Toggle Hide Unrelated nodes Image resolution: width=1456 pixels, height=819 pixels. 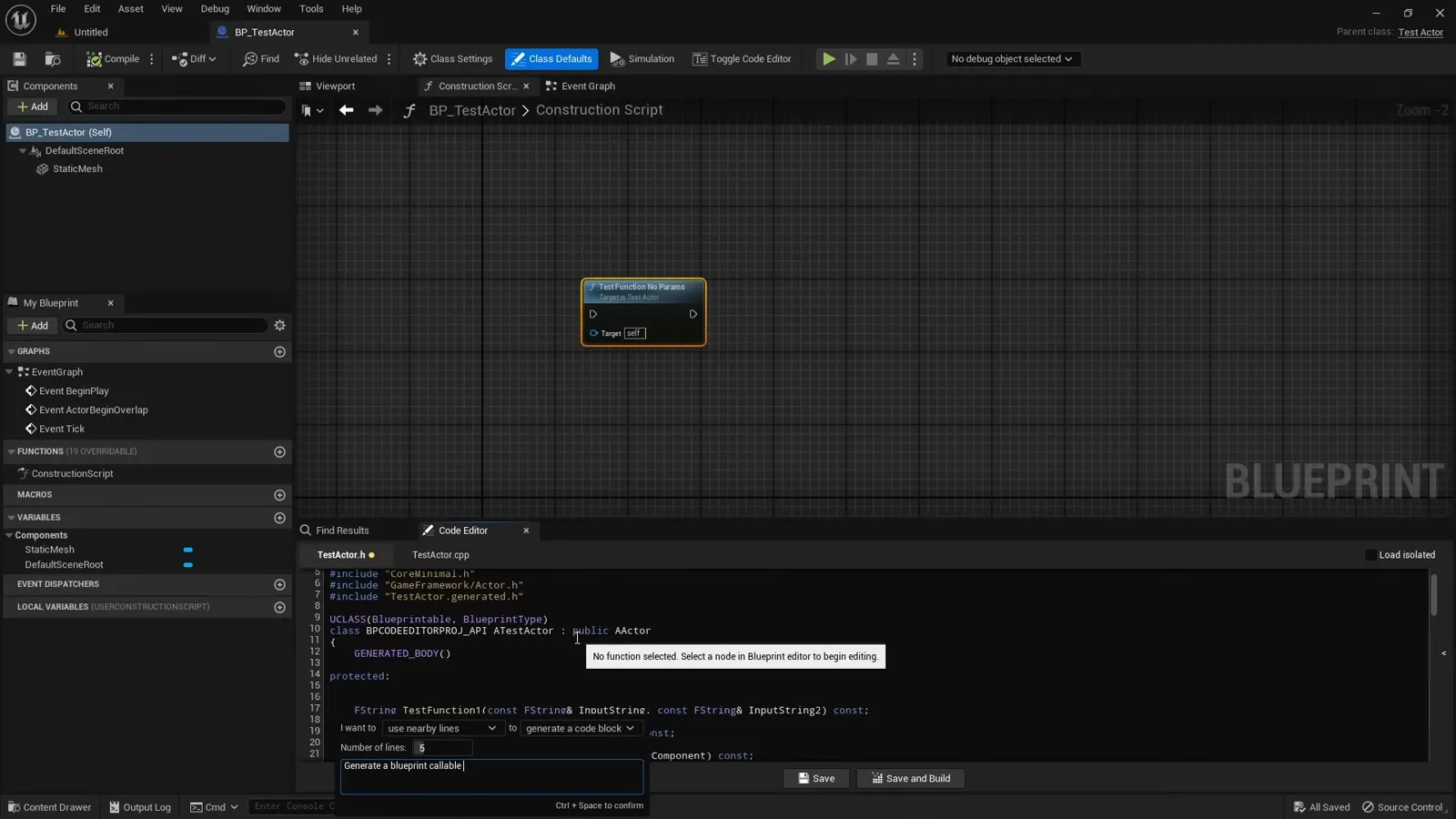tap(336, 59)
